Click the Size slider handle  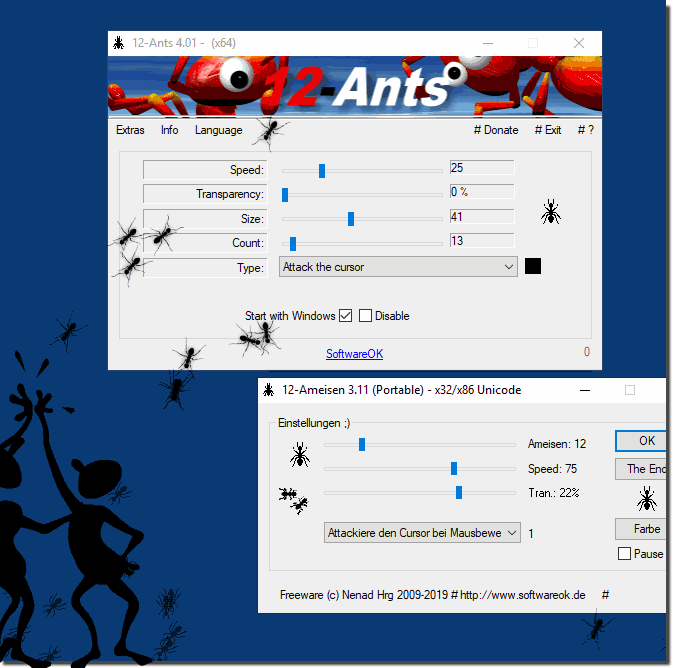(351, 219)
